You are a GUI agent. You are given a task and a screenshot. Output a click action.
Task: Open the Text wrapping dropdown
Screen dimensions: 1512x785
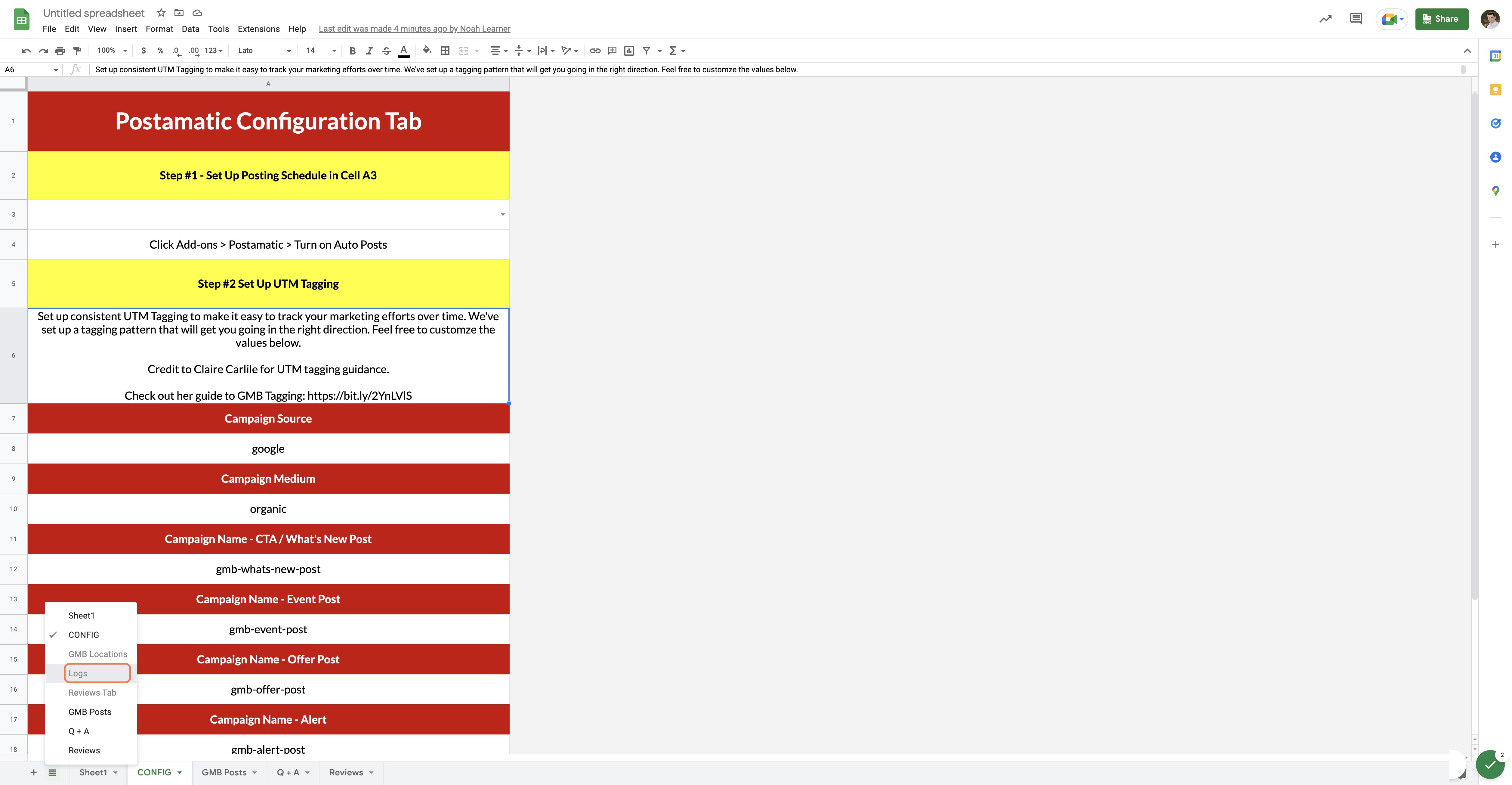[546, 51]
